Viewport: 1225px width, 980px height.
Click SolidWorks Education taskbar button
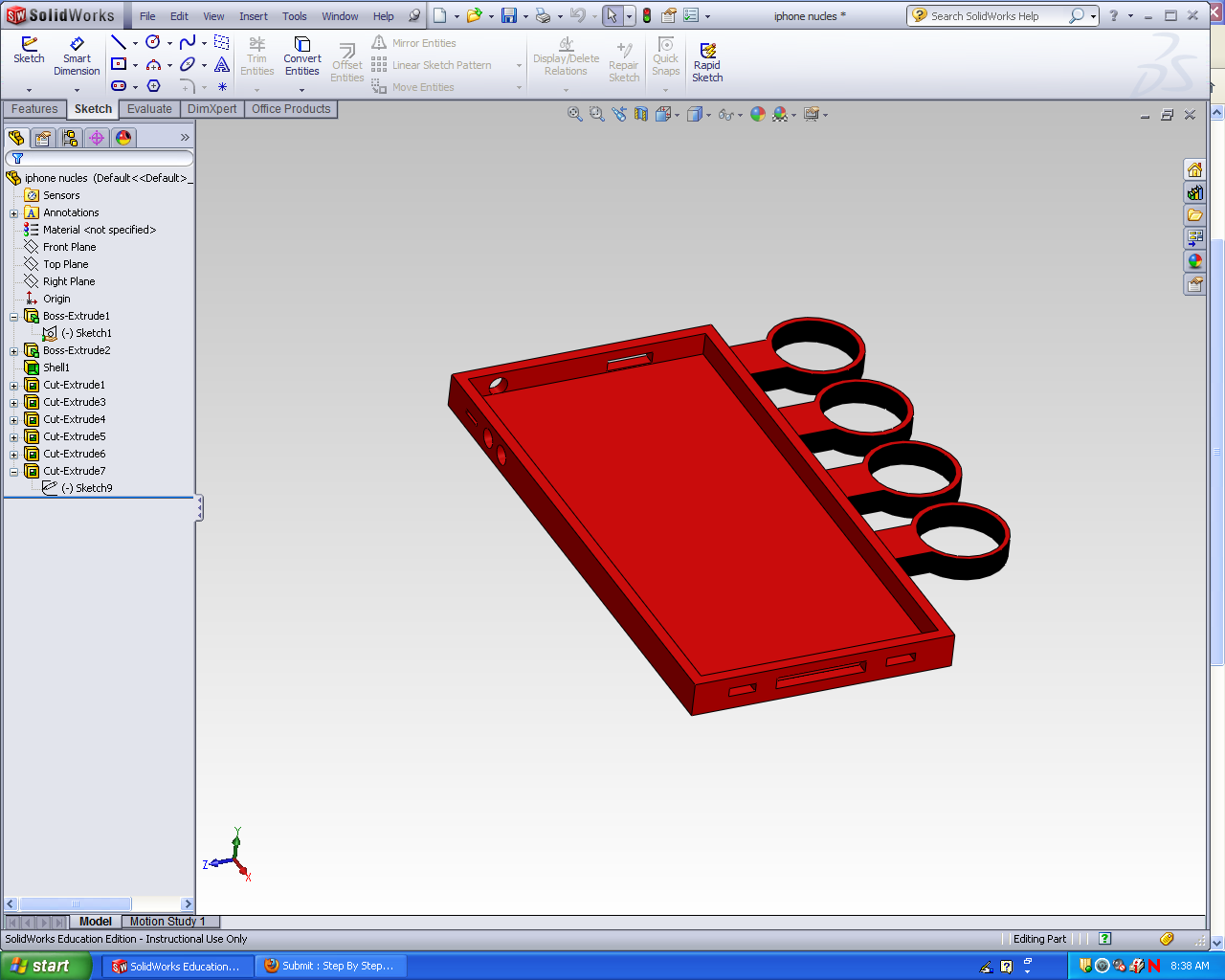(177, 966)
